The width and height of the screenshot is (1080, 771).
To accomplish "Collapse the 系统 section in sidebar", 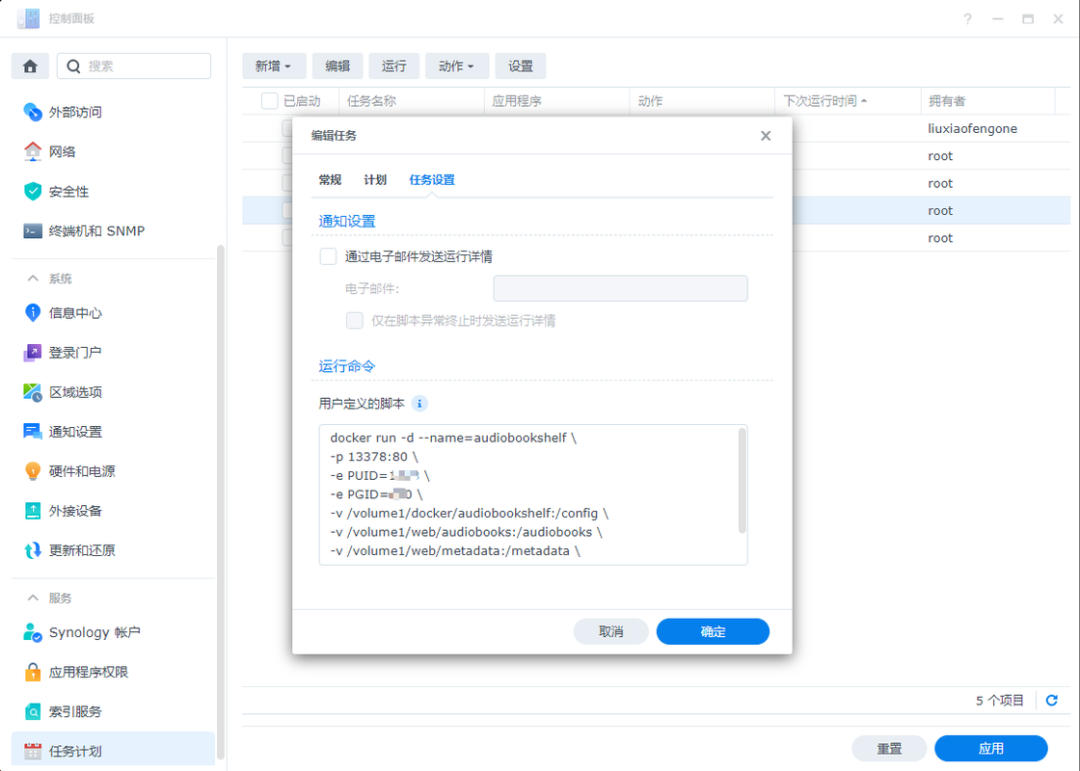I will coord(34,278).
